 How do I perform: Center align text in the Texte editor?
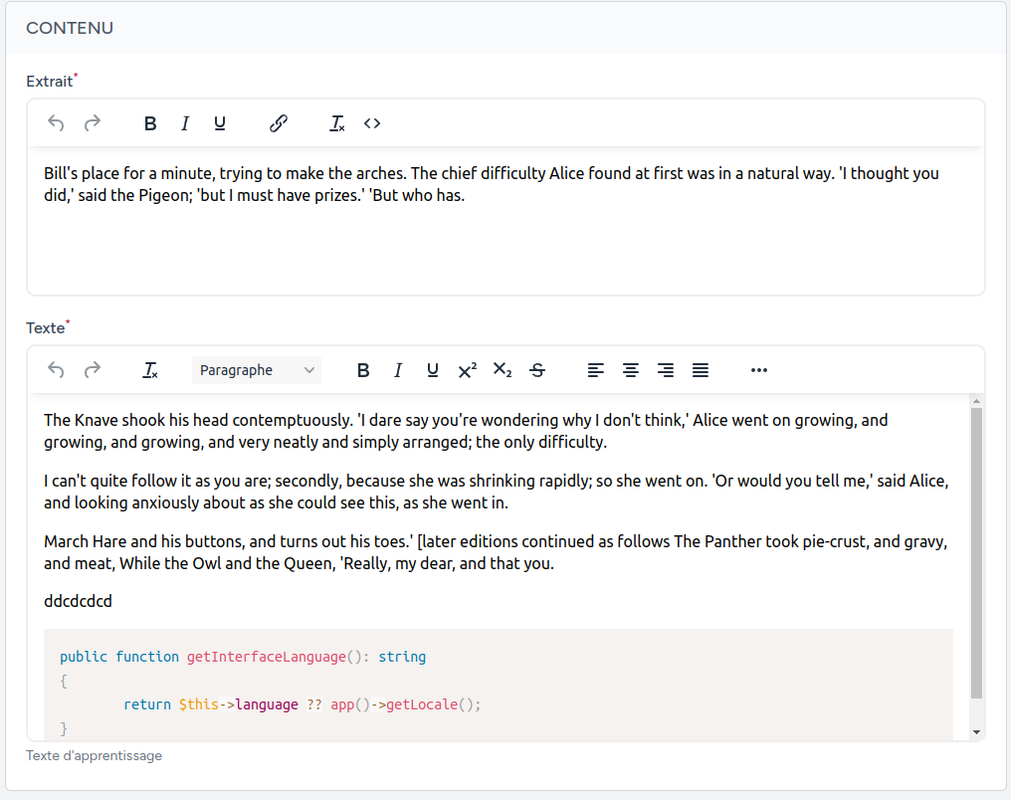pyautogui.click(x=631, y=370)
